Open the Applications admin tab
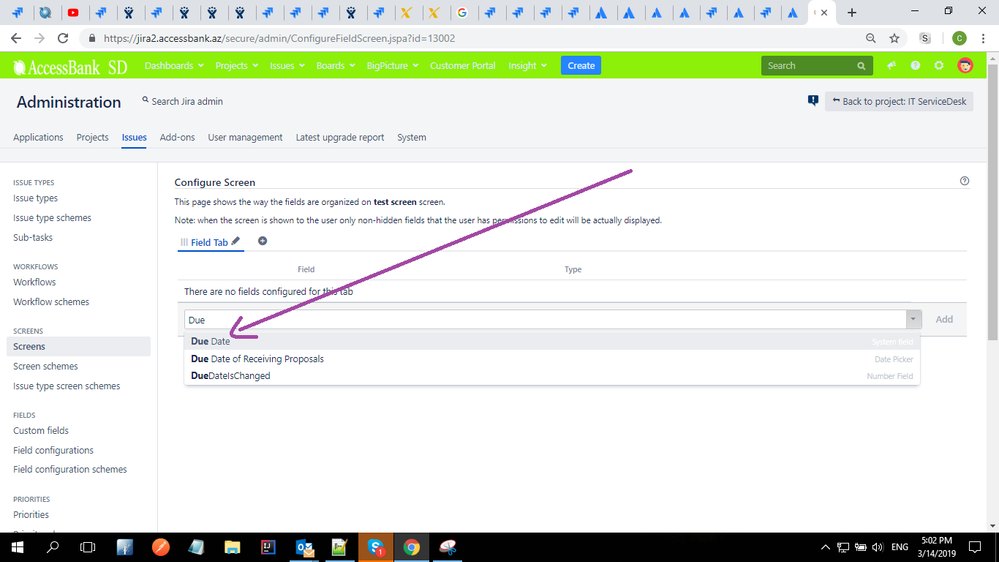 pos(38,137)
